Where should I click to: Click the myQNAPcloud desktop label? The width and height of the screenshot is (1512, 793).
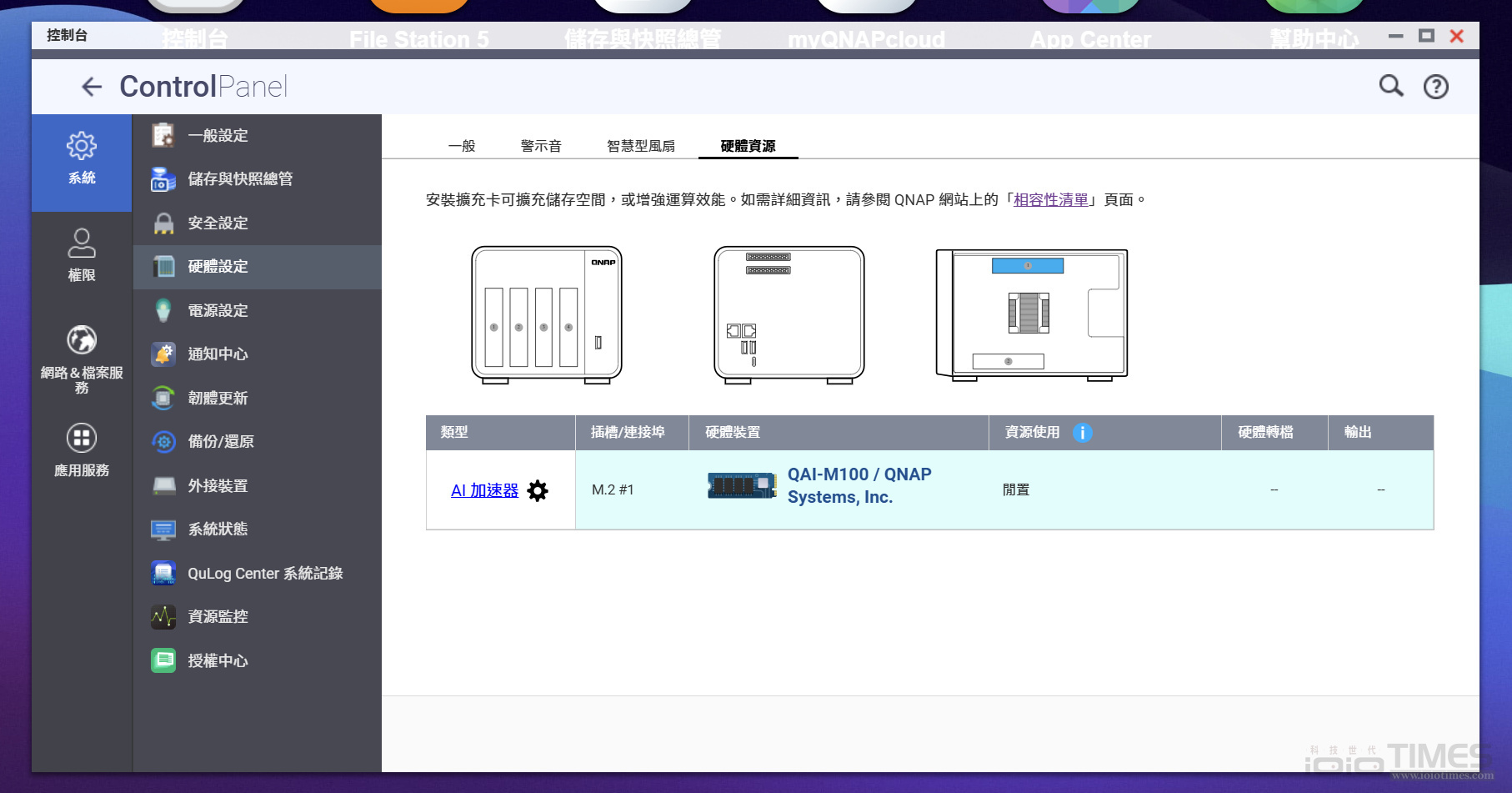coord(867,39)
